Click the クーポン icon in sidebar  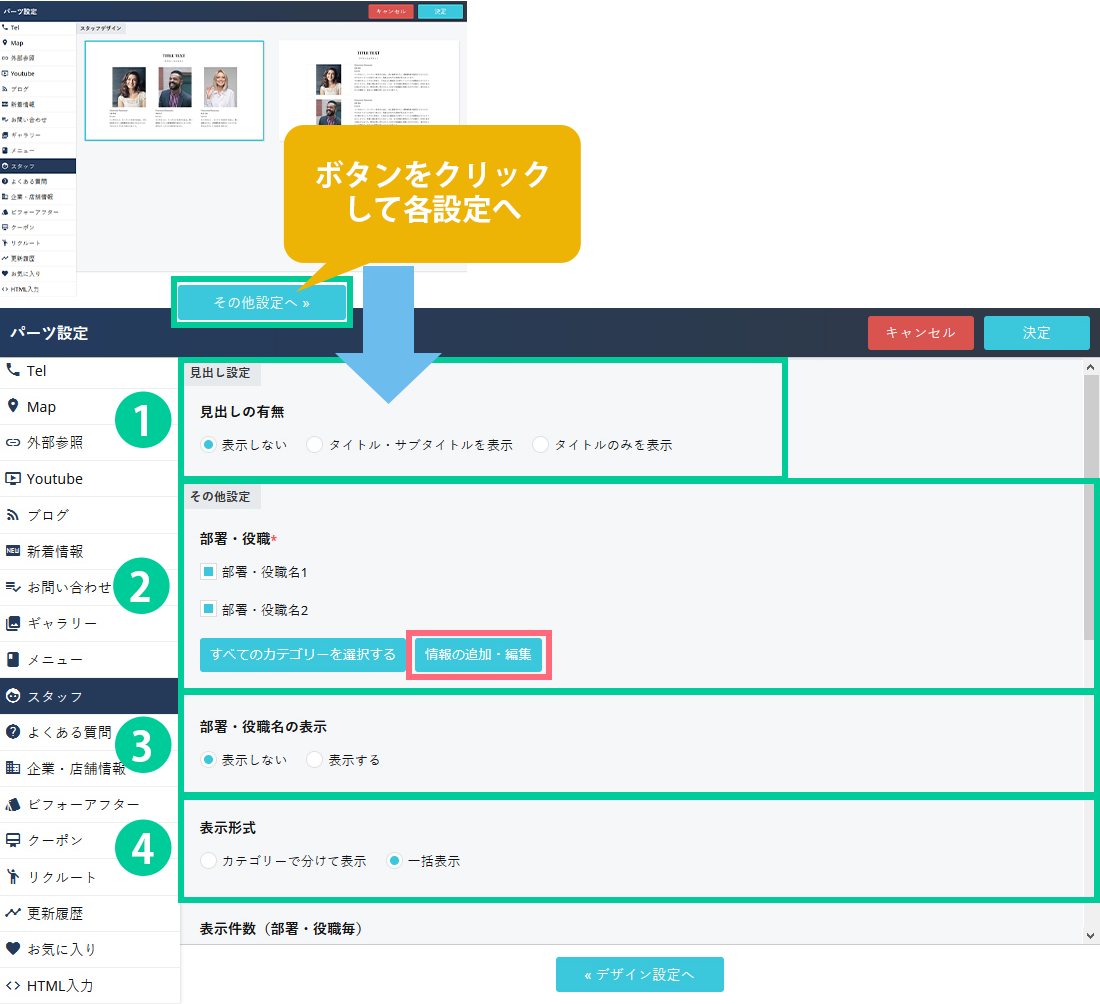pyautogui.click(x=13, y=840)
